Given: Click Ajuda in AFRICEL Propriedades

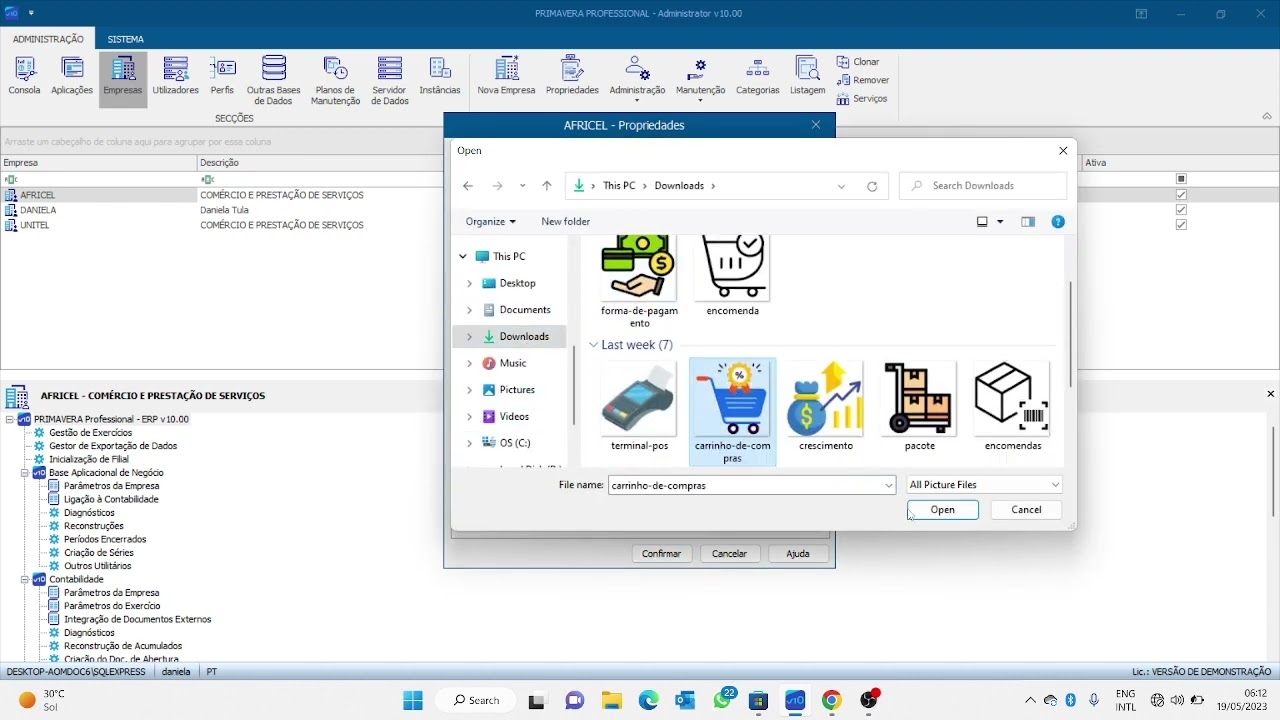Looking at the screenshot, I should coord(797,553).
